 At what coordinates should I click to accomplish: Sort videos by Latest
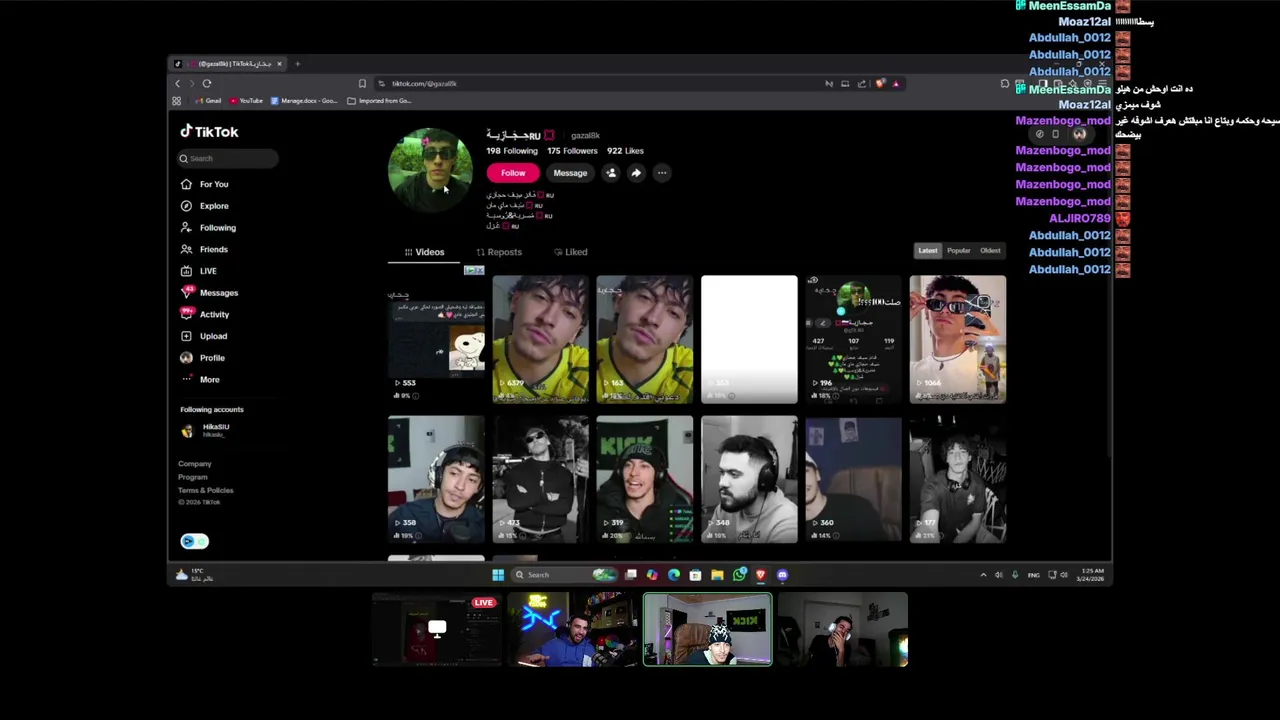[x=928, y=251]
